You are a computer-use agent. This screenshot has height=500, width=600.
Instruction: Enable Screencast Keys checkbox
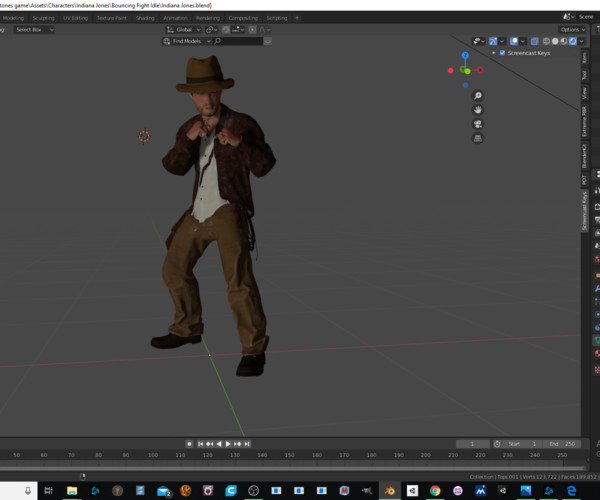click(x=502, y=53)
